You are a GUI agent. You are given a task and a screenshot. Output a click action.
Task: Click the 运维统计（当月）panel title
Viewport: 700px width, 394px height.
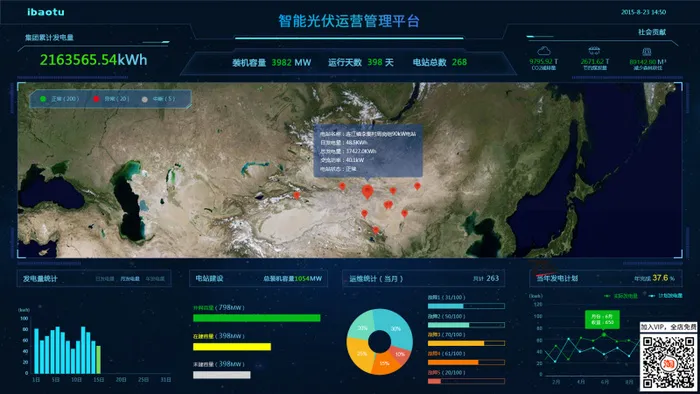tap(376, 279)
